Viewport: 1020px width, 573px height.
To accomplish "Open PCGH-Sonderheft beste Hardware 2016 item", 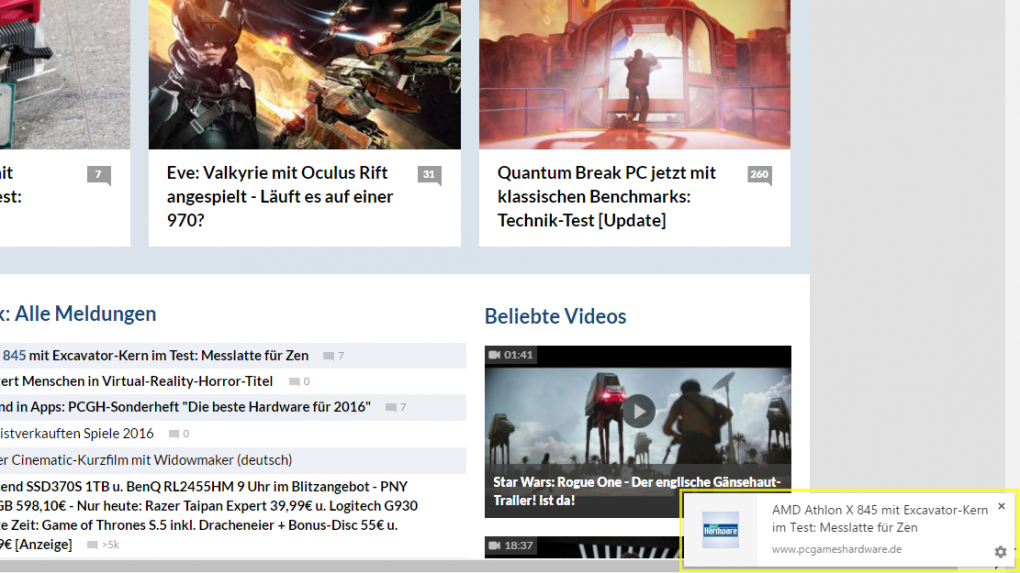I will (185, 407).
